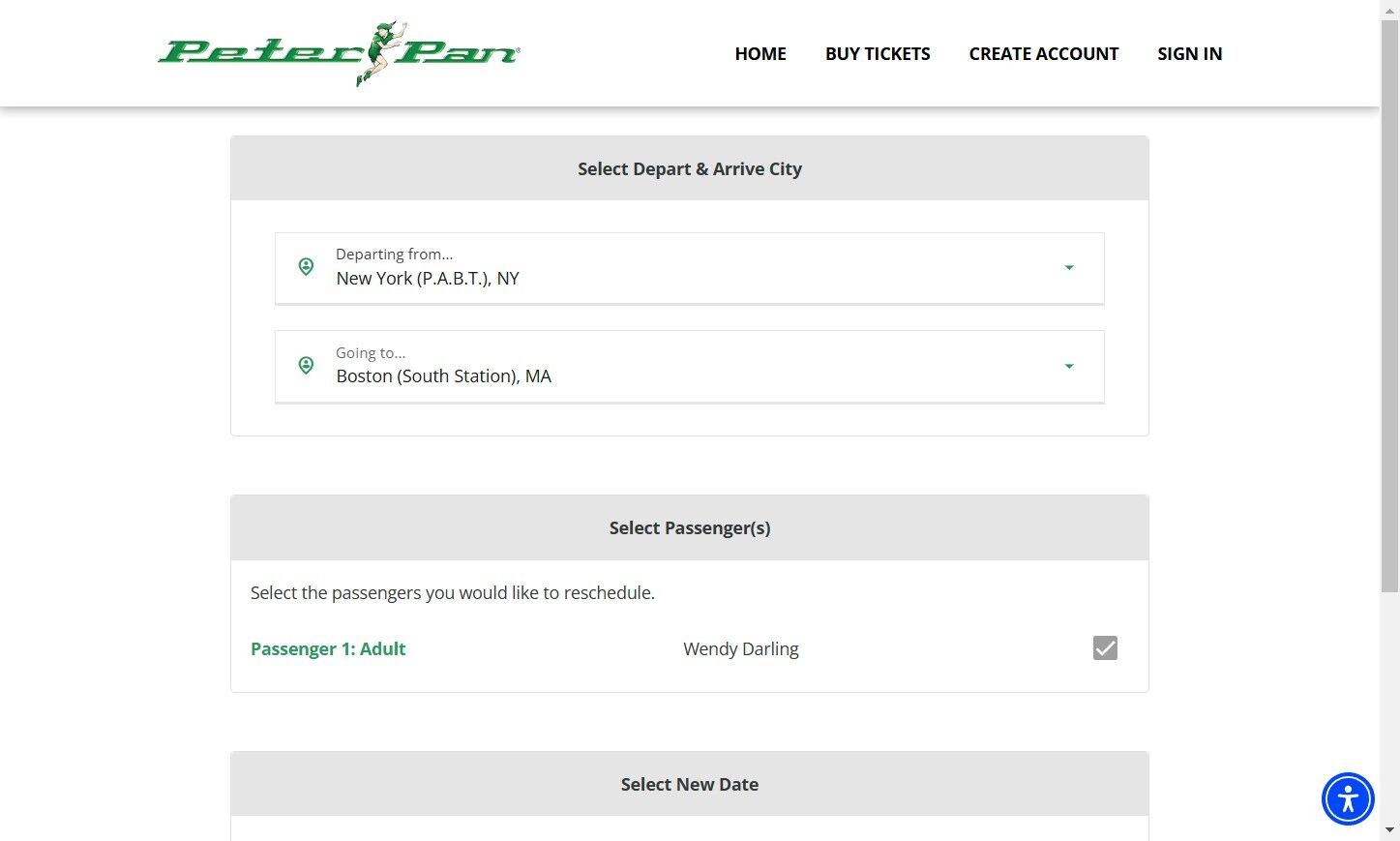Open the accessibility options widget
Screen dimensions: 1400x841
(x=1348, y=798)
